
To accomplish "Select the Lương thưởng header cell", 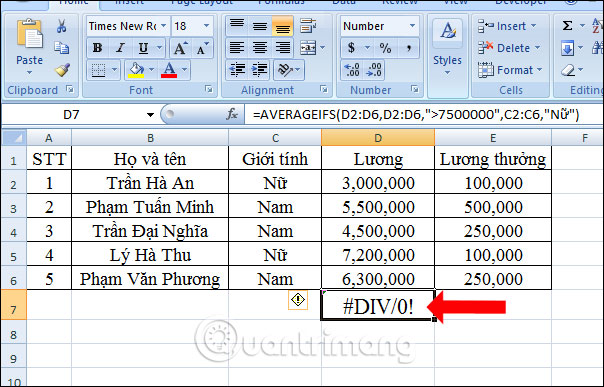I will point(493,158).
